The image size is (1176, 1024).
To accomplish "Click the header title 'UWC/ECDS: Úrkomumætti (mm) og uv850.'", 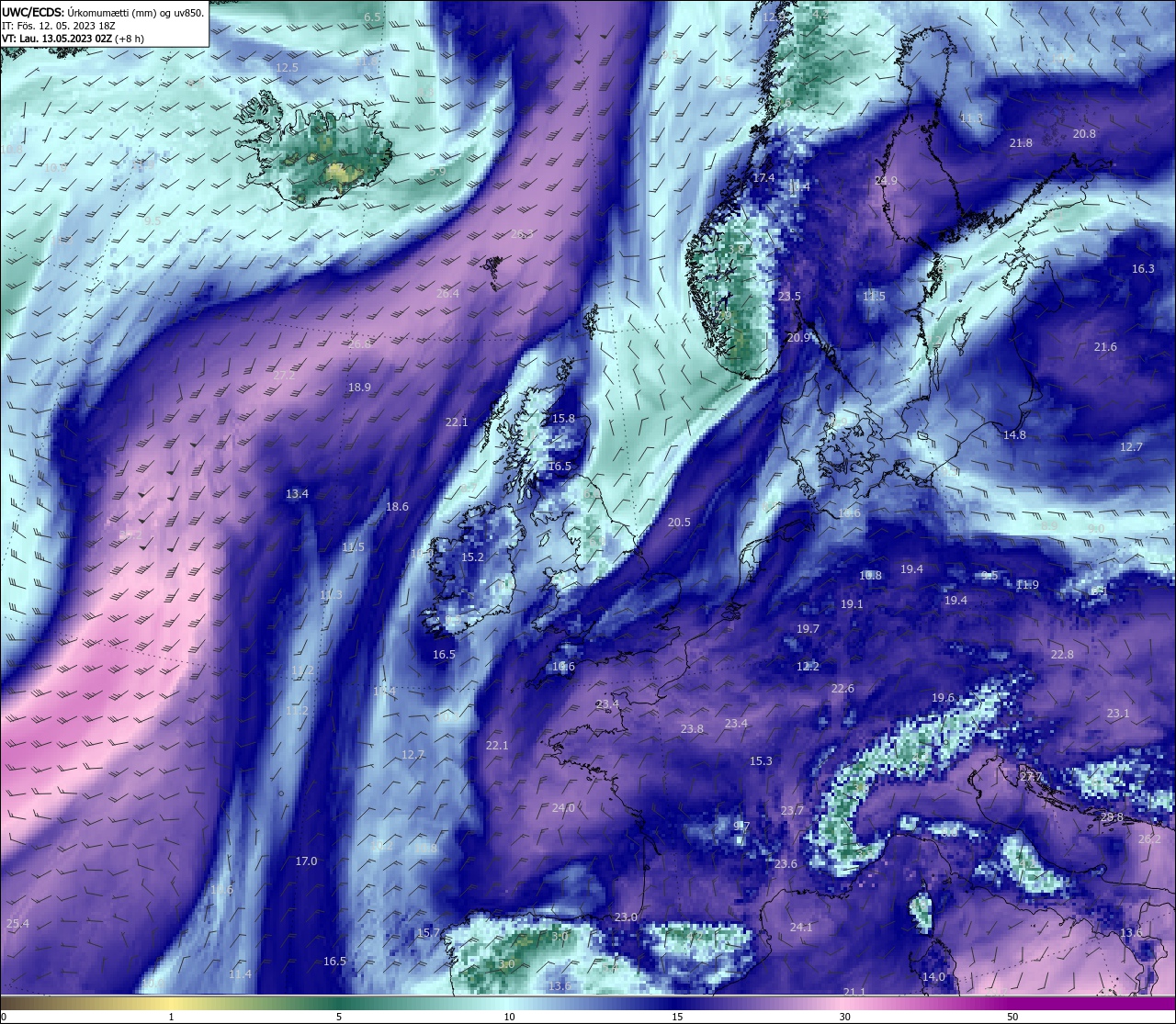I will click(103, 13).
